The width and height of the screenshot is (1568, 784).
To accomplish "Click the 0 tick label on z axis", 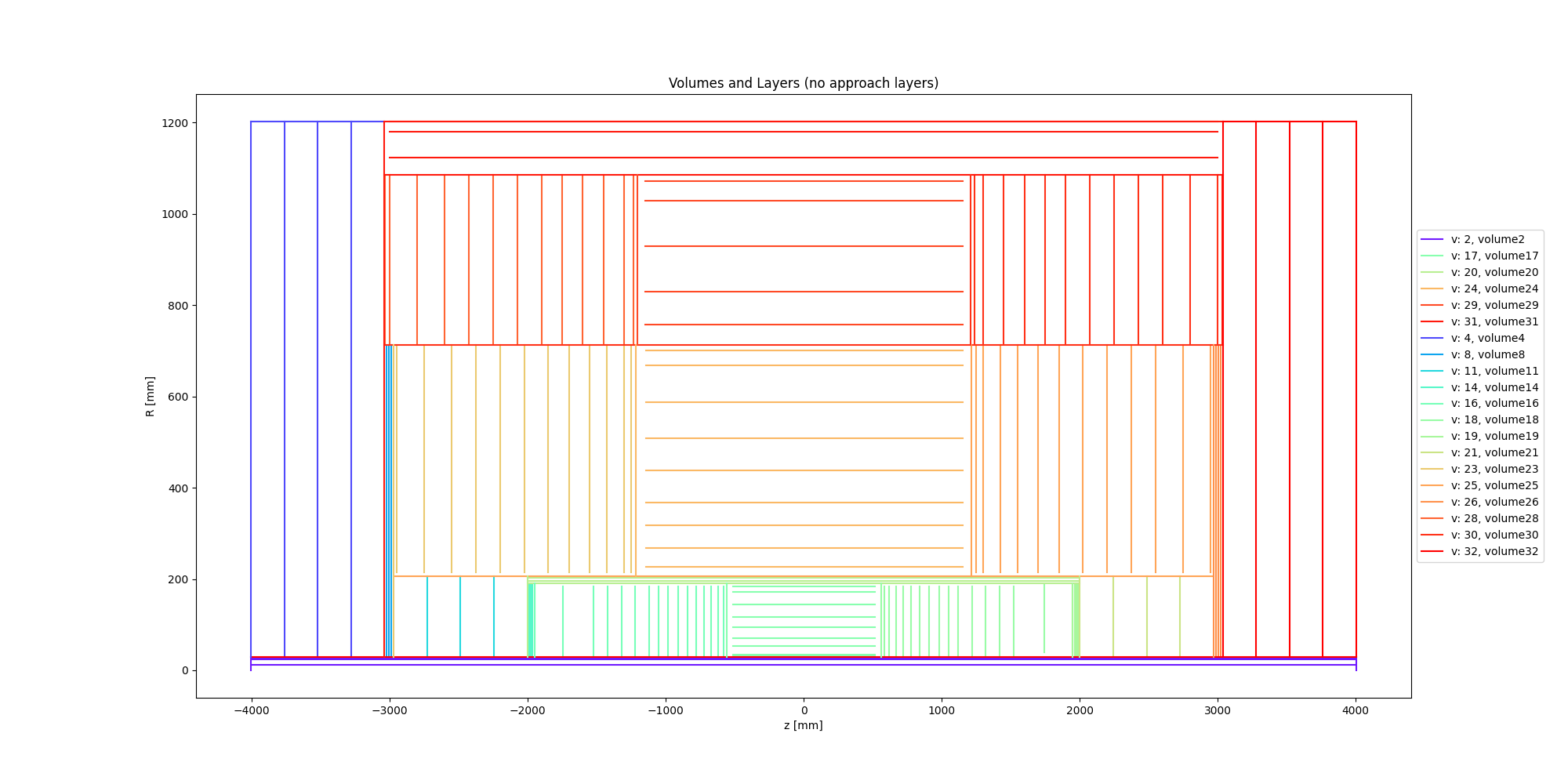I will coord(804,710).
